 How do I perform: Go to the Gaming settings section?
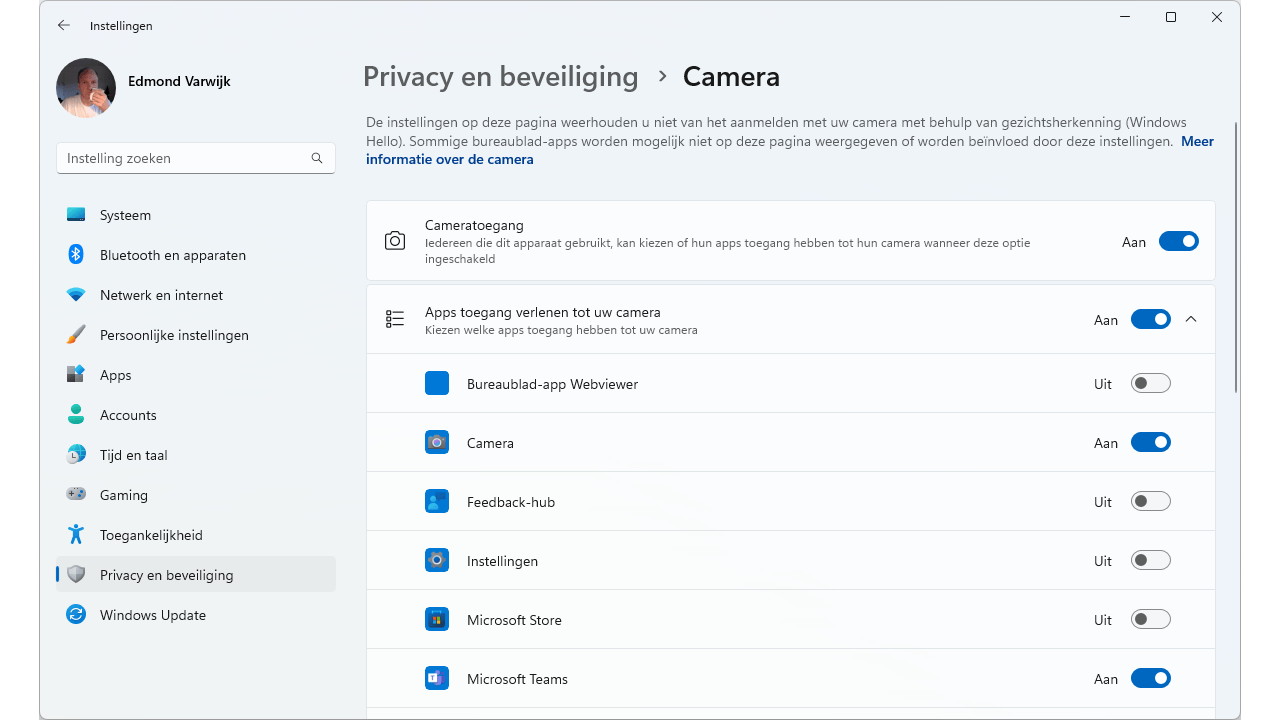[x=124, y=495]
